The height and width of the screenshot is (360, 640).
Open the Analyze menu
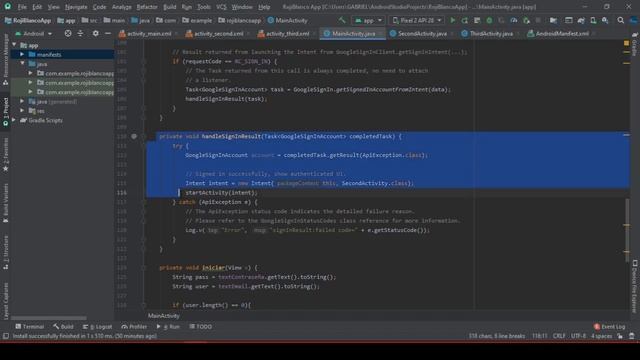(x=122, y=7)
